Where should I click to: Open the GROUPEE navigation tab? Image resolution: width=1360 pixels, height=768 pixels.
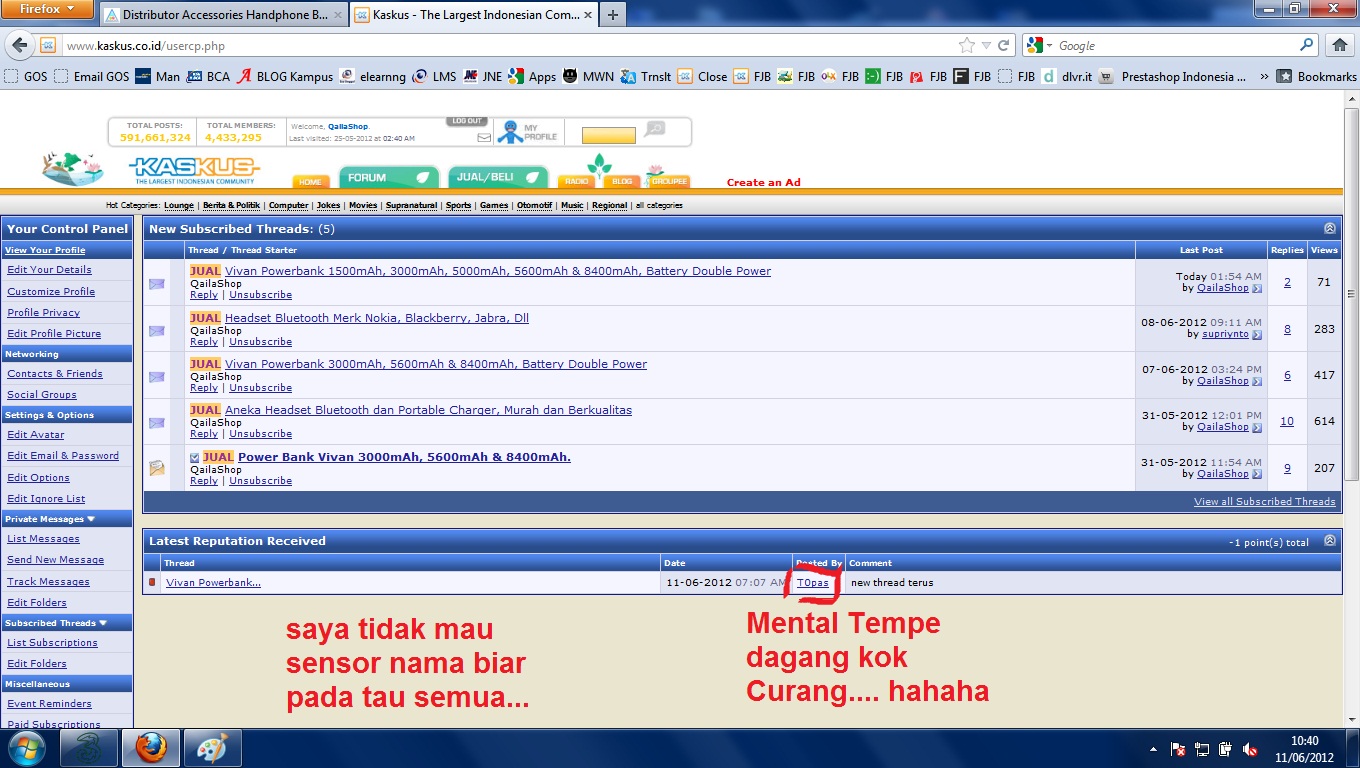(x=669, y=181)
